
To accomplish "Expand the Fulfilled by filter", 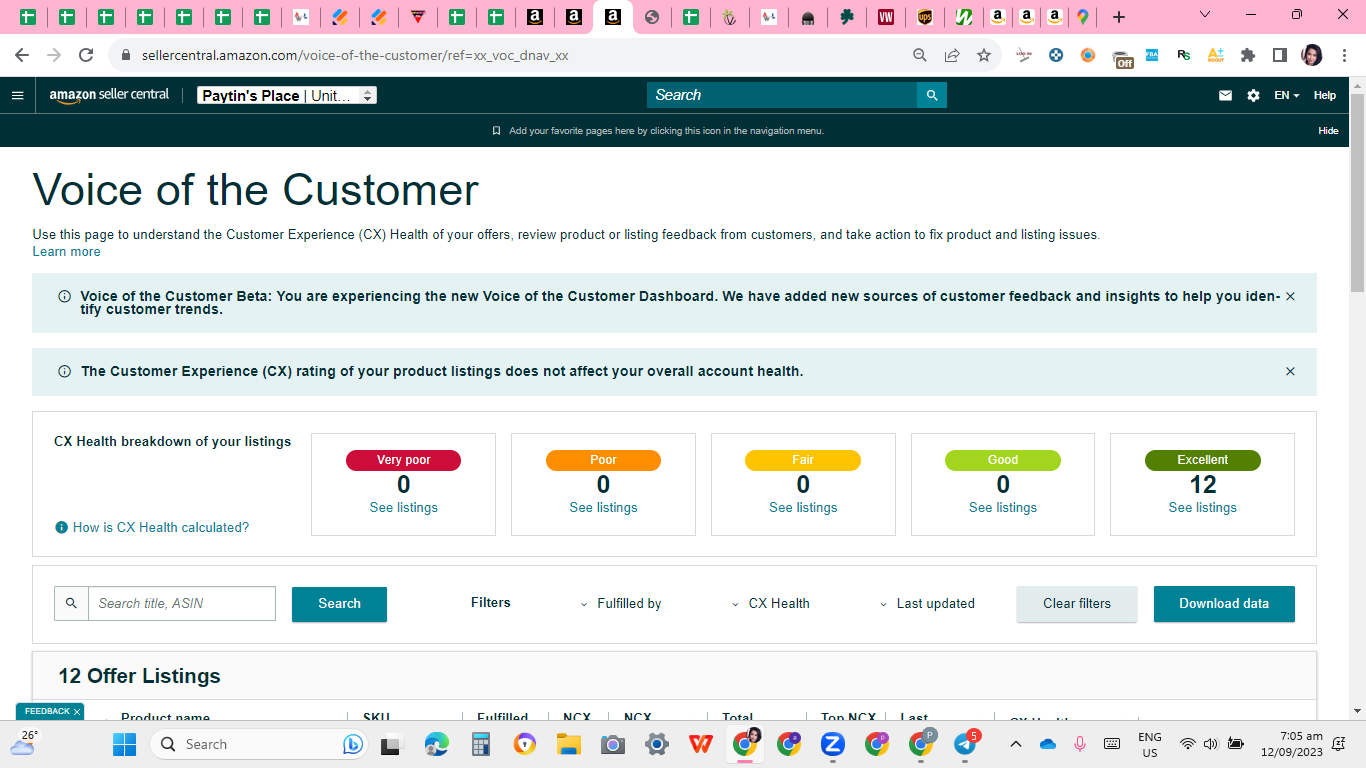I will [x=620, y=603].
